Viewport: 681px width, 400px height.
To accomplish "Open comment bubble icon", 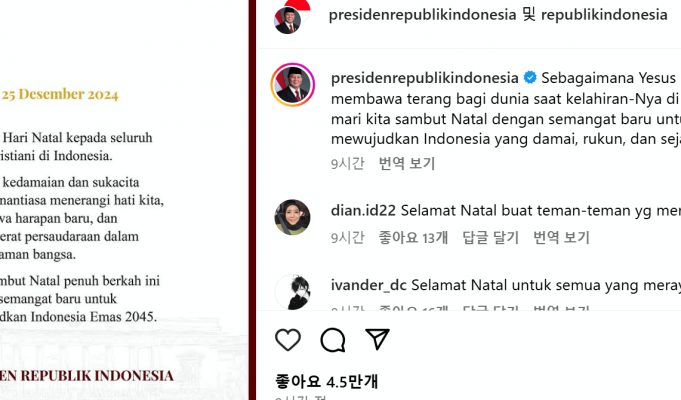I will pyautogui.click(x=333, y=340).
